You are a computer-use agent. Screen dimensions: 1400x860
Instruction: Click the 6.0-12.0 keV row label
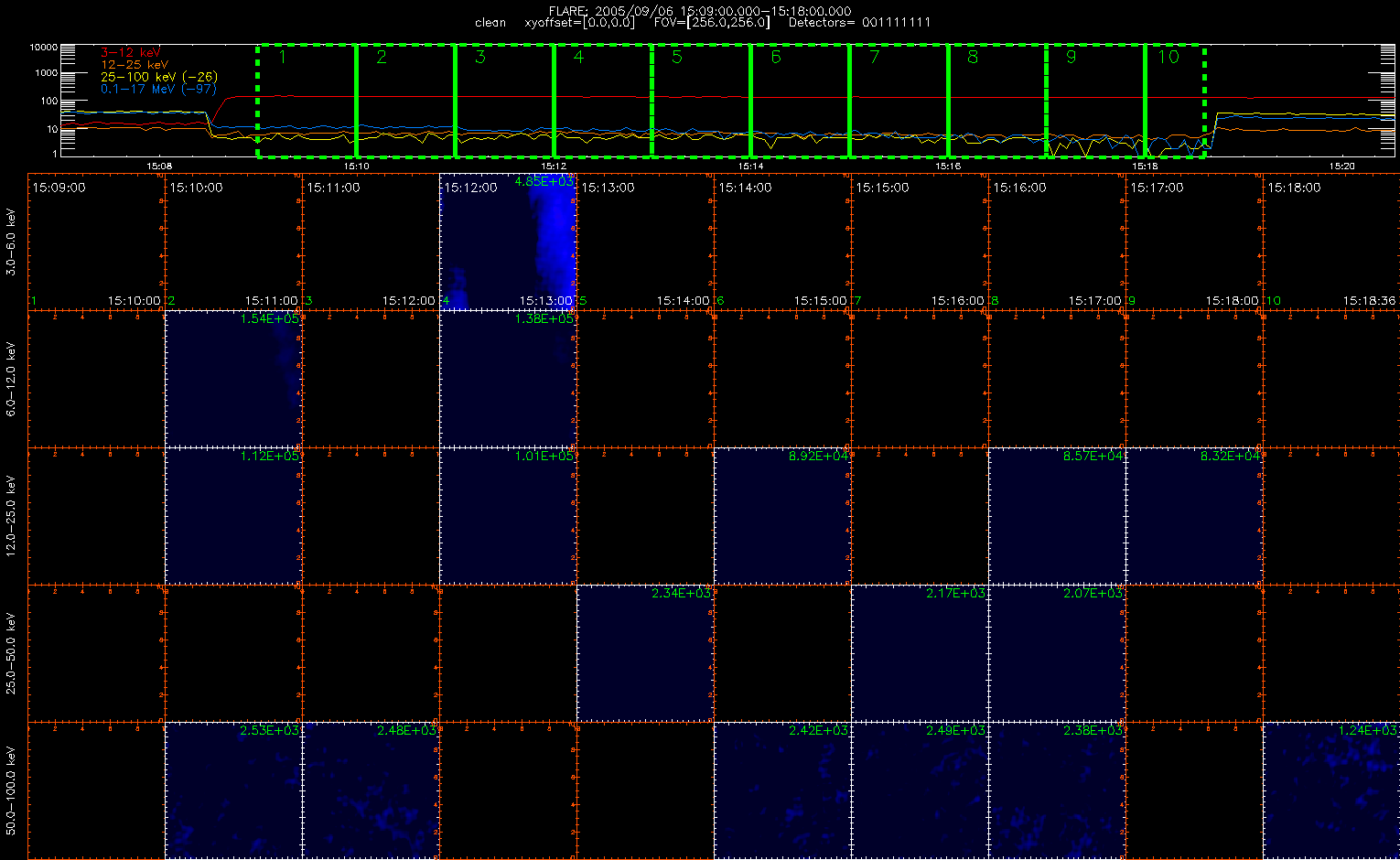coord(11,379)
